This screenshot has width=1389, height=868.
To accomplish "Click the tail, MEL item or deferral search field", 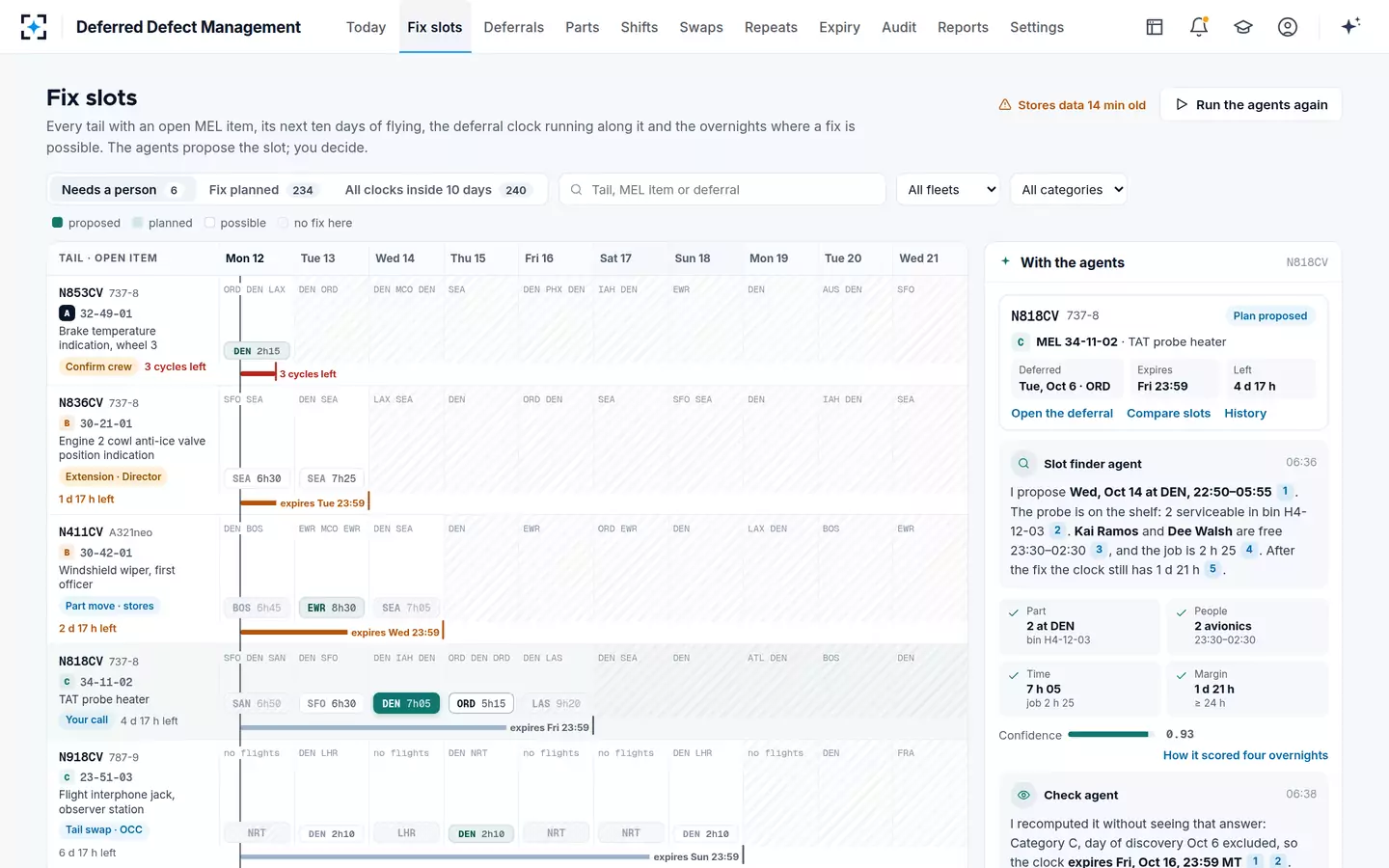I will pos(722,190).
